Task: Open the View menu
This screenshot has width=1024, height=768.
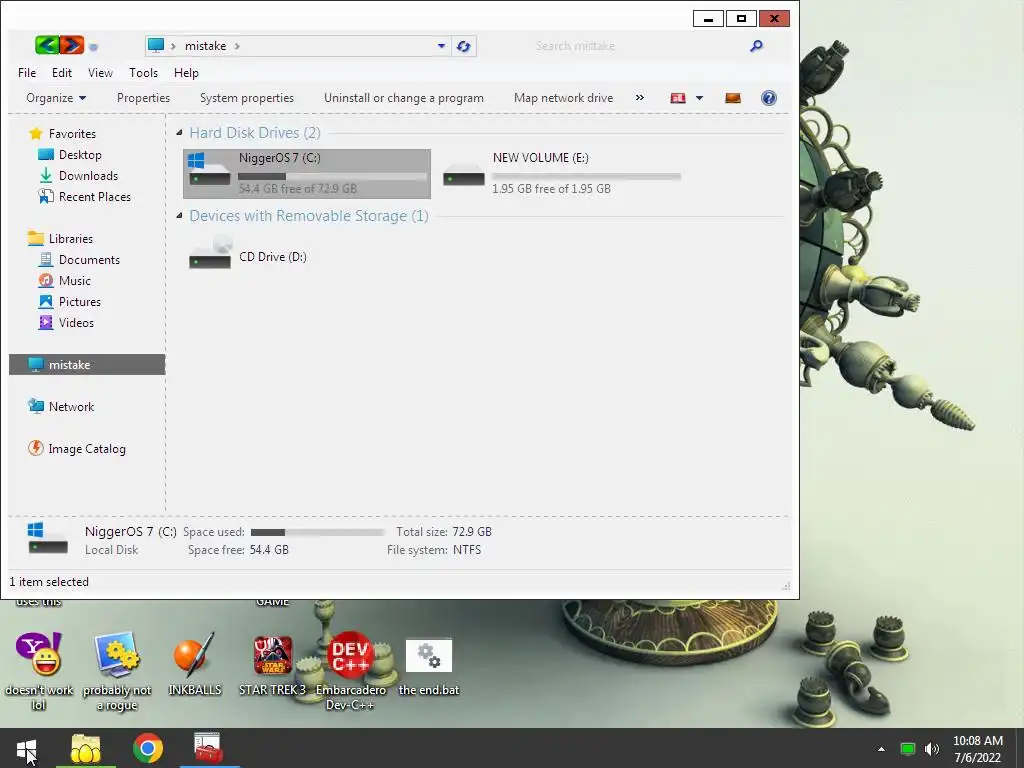Action: [x=100, y=72]
